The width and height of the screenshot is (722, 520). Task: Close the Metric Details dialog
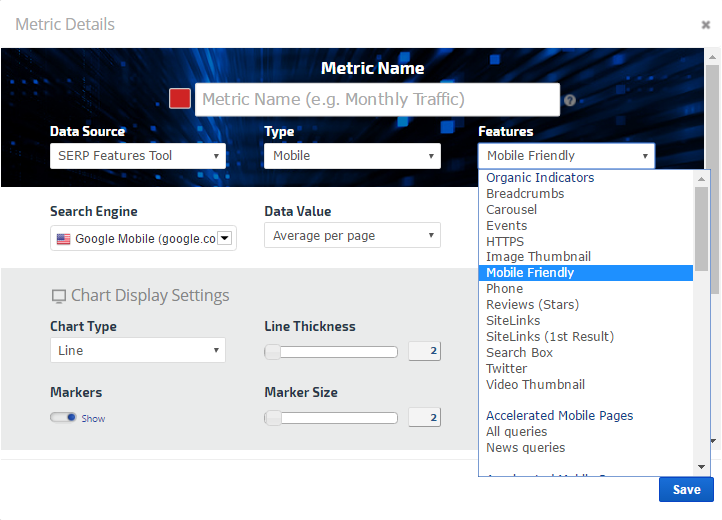pyautogui.click(x=706, y=25)
